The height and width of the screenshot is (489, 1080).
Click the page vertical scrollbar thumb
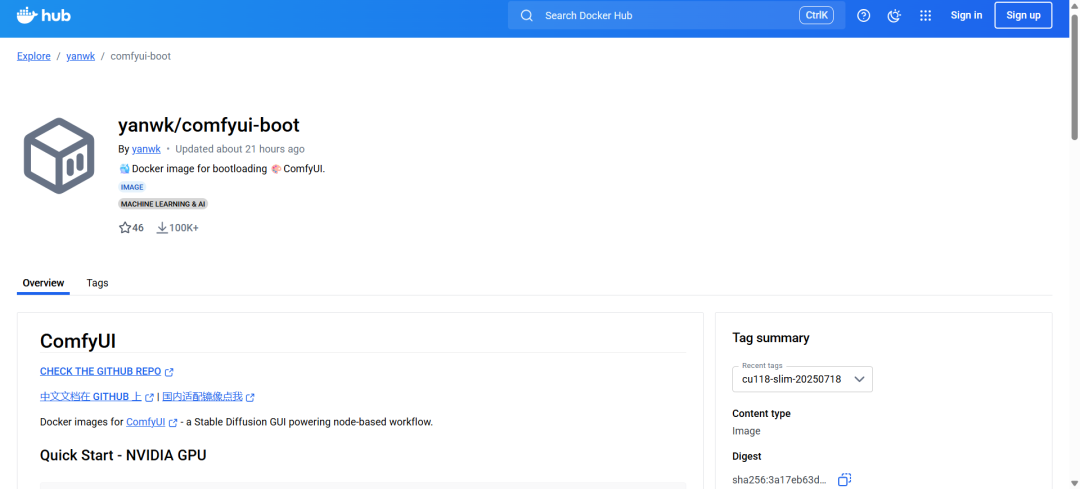(1074, 76)
